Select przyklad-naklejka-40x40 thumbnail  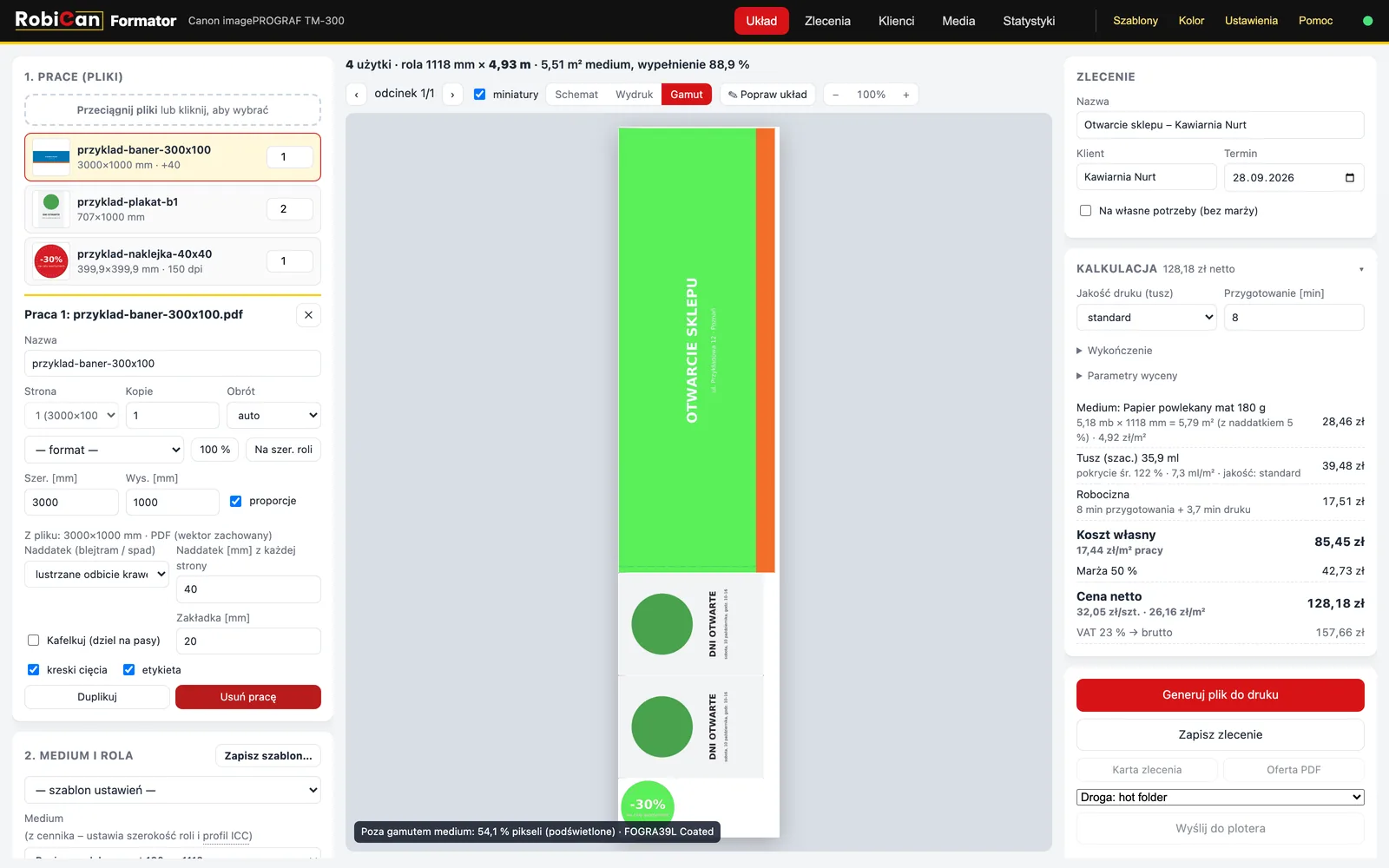[x=51, y=261]
